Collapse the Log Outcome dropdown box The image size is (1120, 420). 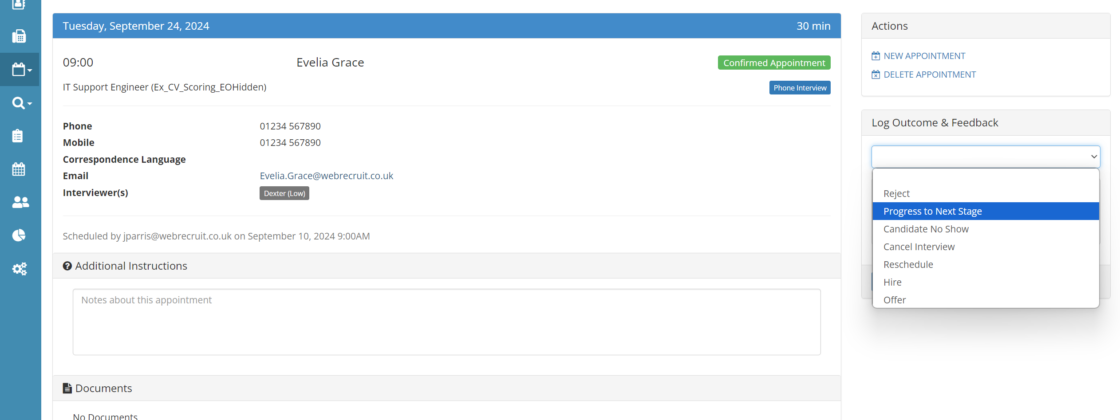pos(985,157)
